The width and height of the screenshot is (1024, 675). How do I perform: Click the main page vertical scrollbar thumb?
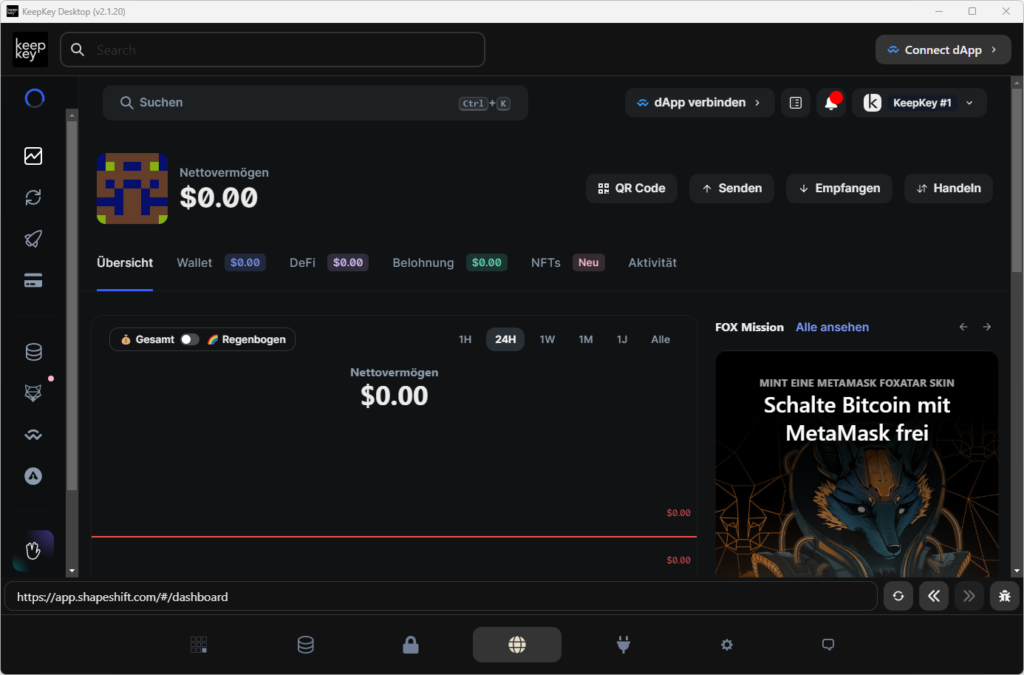pyautogui.click(x=1016, y=180)
